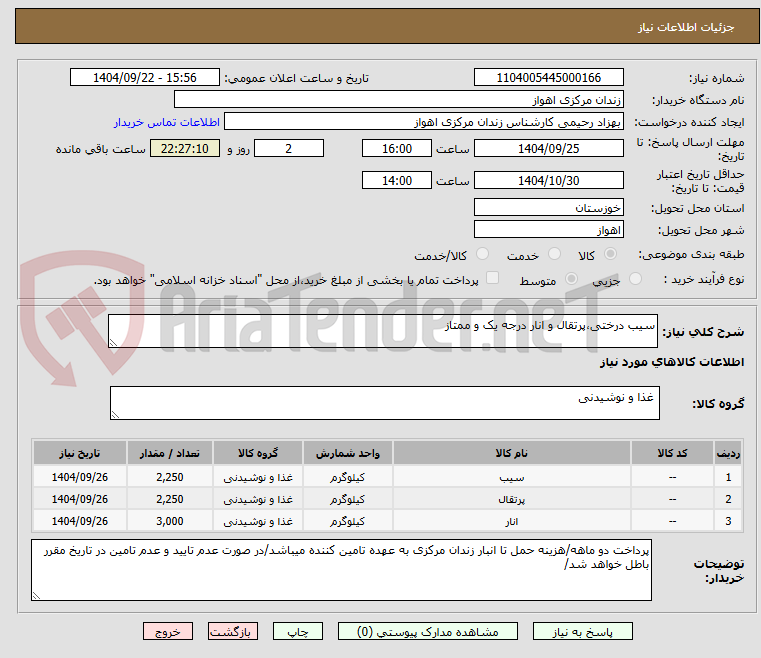Image resolution: width=761 pixels, height=658 pixels.
Task: Click the announcement date field 1404/09/22 - 15:56
Action: click(145, 78)
